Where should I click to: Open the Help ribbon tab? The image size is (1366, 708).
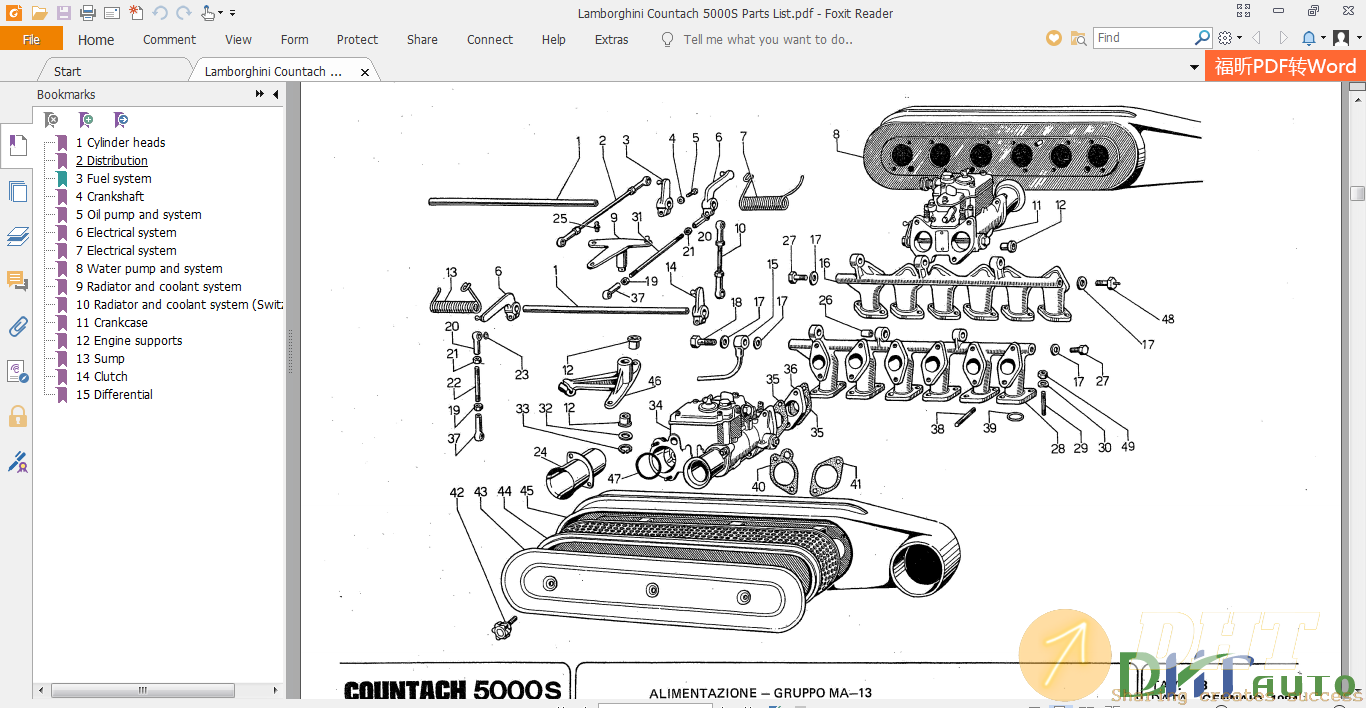coord(553,40)
